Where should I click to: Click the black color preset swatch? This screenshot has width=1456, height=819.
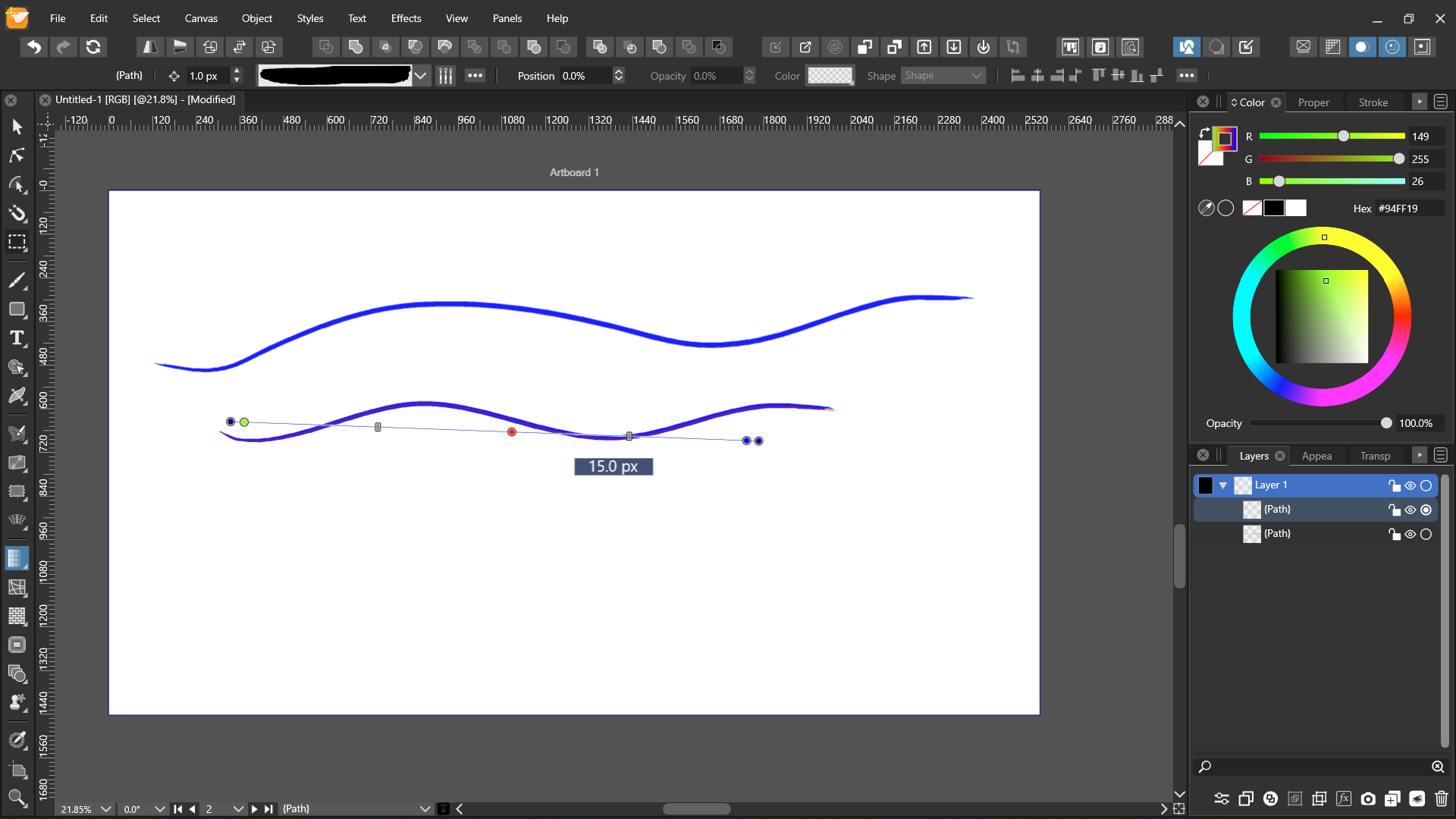pos(1274,208)
